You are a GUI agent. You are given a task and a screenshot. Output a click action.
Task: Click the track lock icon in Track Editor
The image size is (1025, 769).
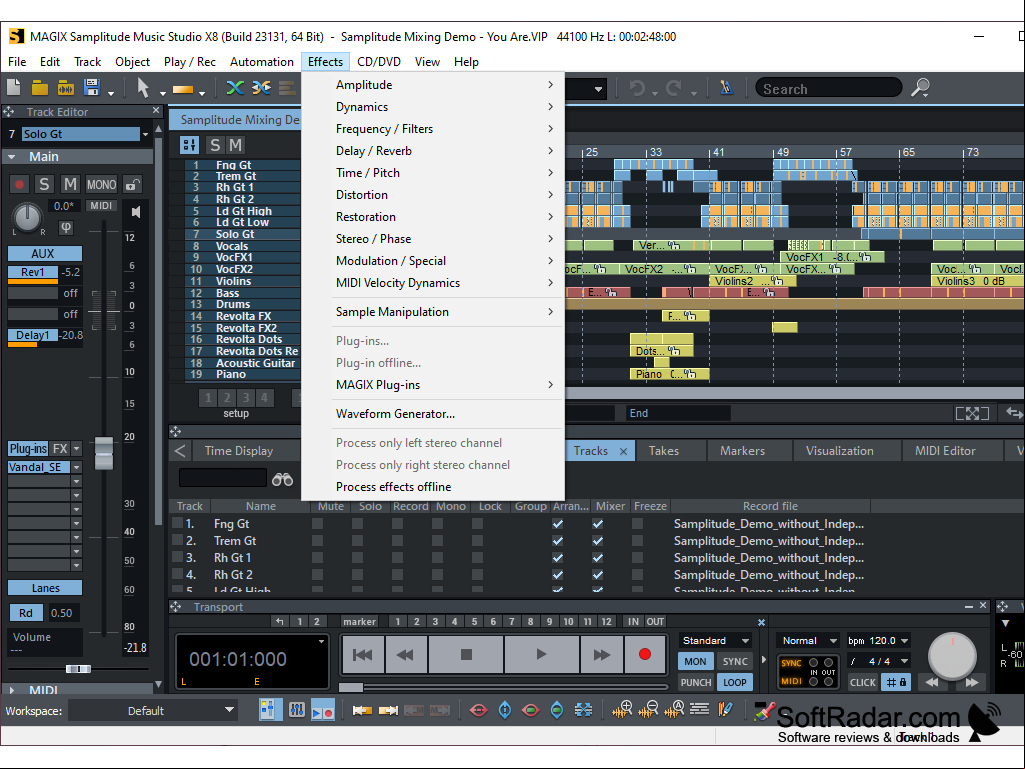[133, 185]
